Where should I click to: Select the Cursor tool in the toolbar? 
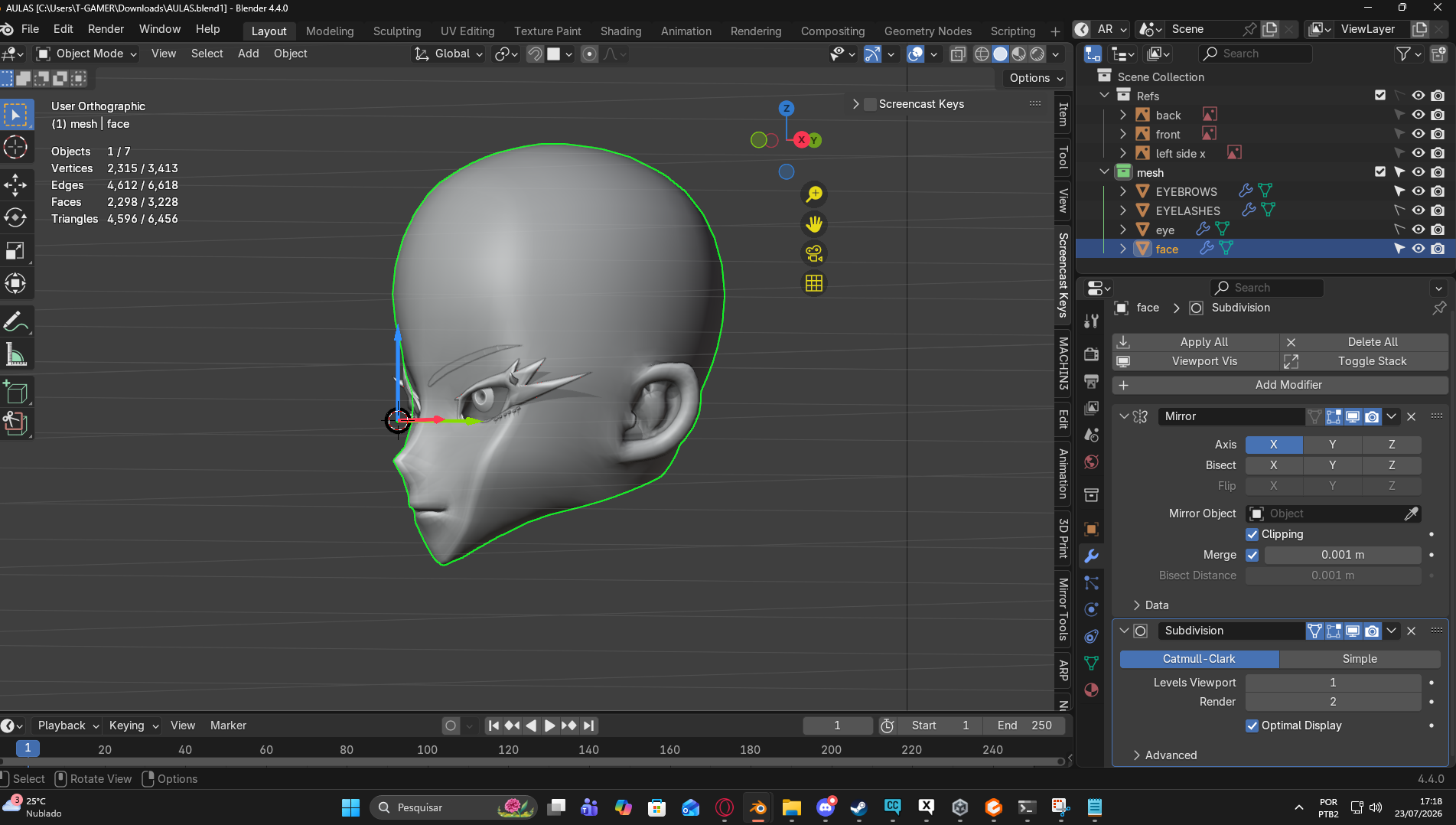click(15, 147)
